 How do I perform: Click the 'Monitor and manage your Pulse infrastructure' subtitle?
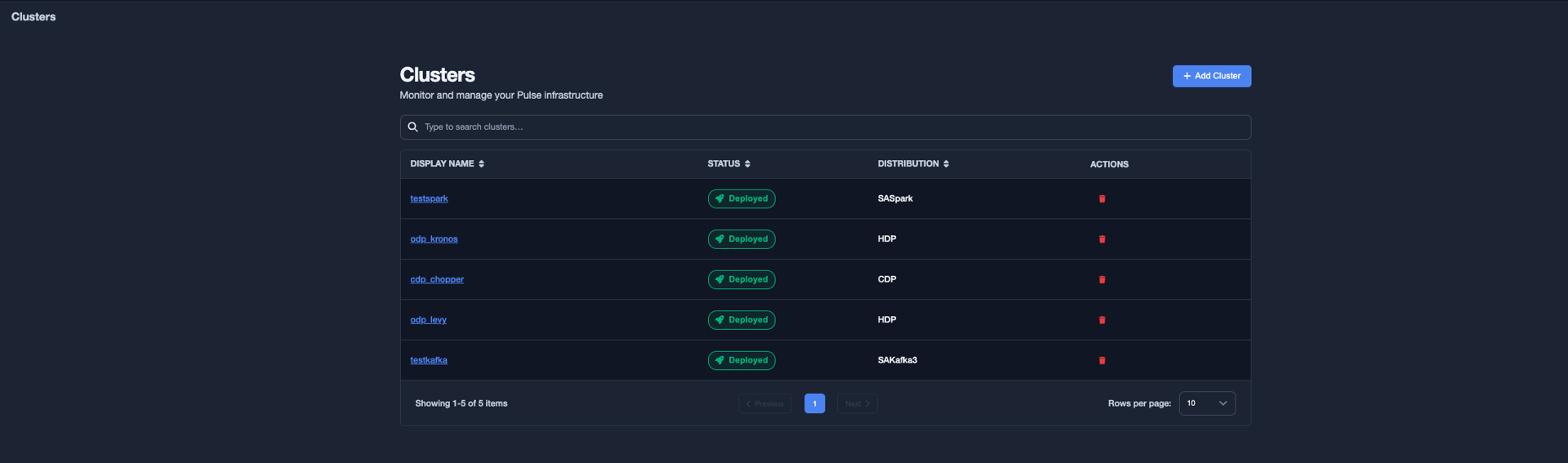(501, 96)
